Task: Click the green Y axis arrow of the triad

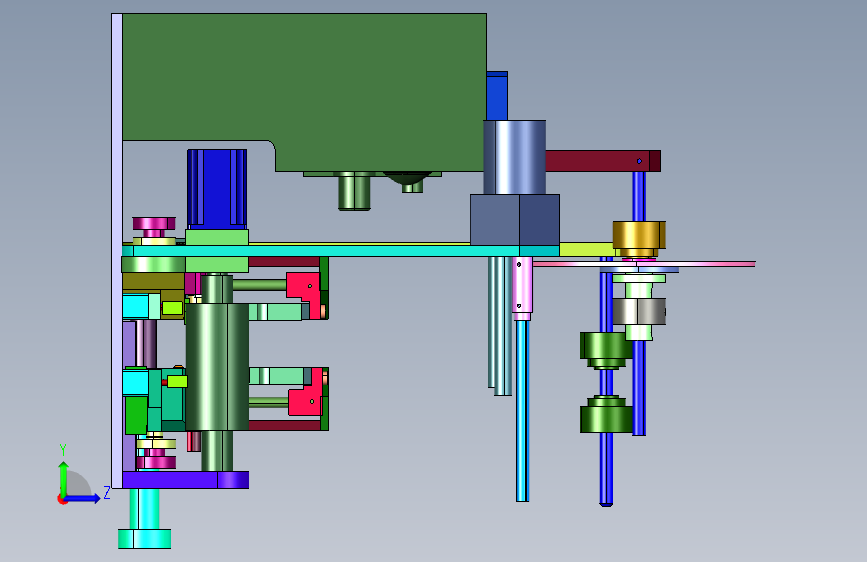Action: point(64,477)
